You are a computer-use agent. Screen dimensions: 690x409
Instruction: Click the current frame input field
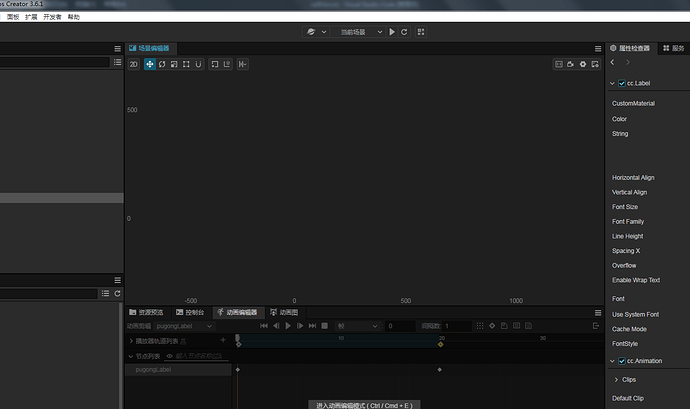[400, 326]
